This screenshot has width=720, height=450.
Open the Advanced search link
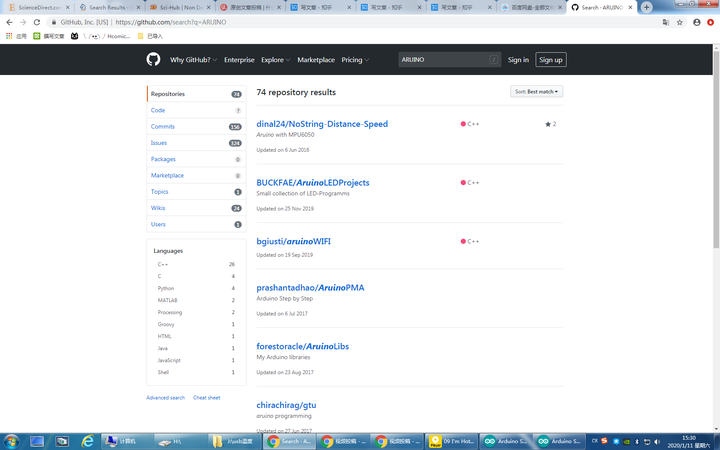click(165, 398)
